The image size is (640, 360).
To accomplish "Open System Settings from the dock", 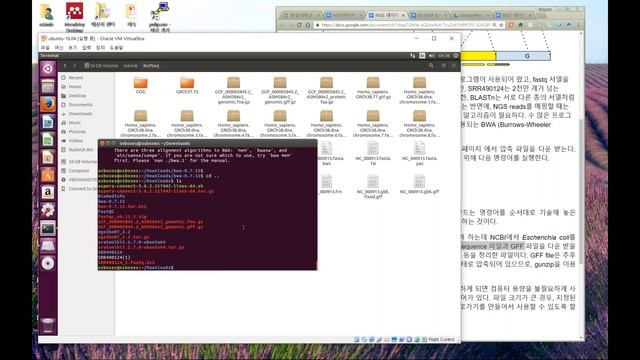I will [x=48, y=210].
